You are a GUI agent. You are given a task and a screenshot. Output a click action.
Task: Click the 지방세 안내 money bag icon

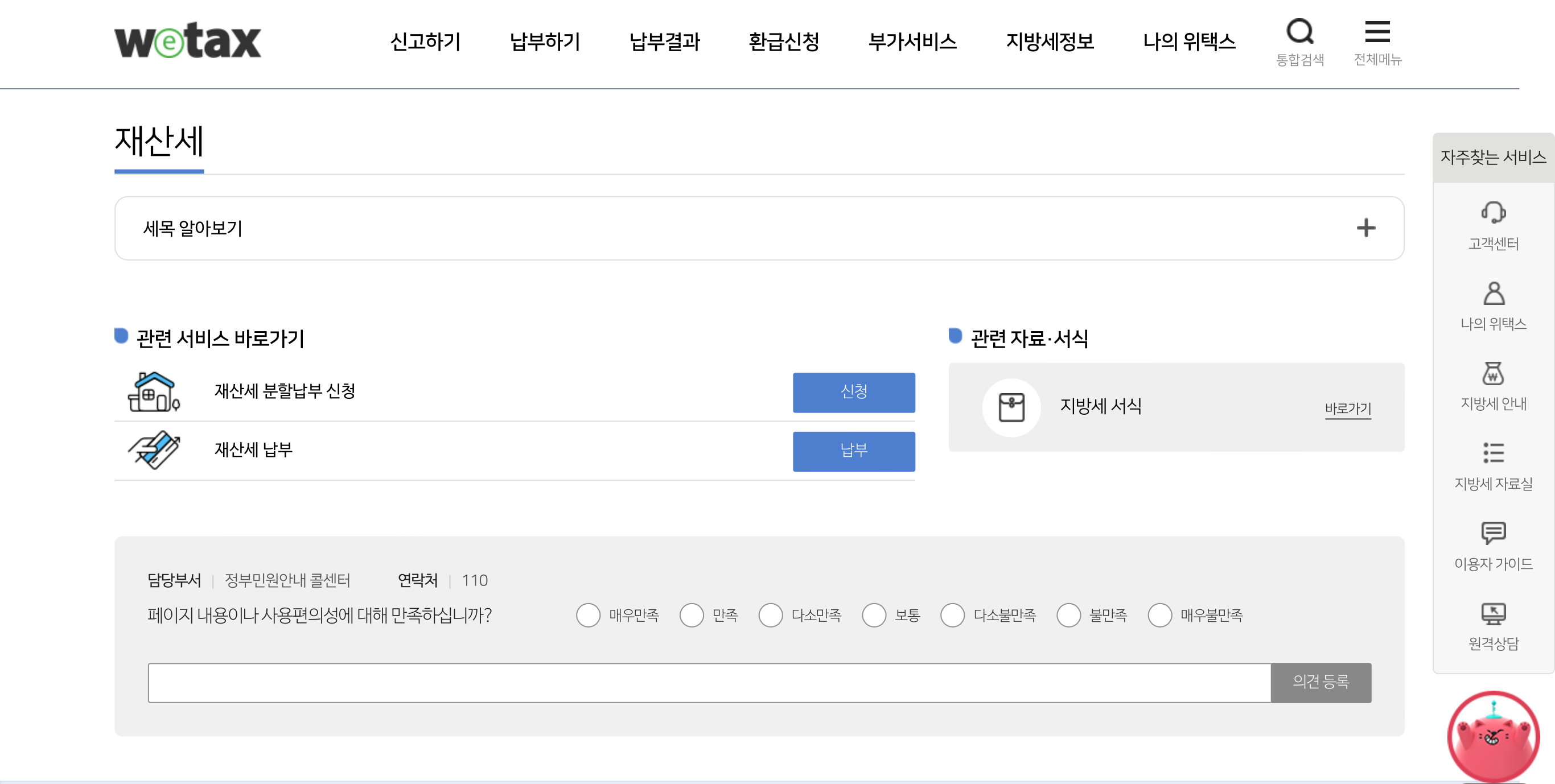point(1493,374)
